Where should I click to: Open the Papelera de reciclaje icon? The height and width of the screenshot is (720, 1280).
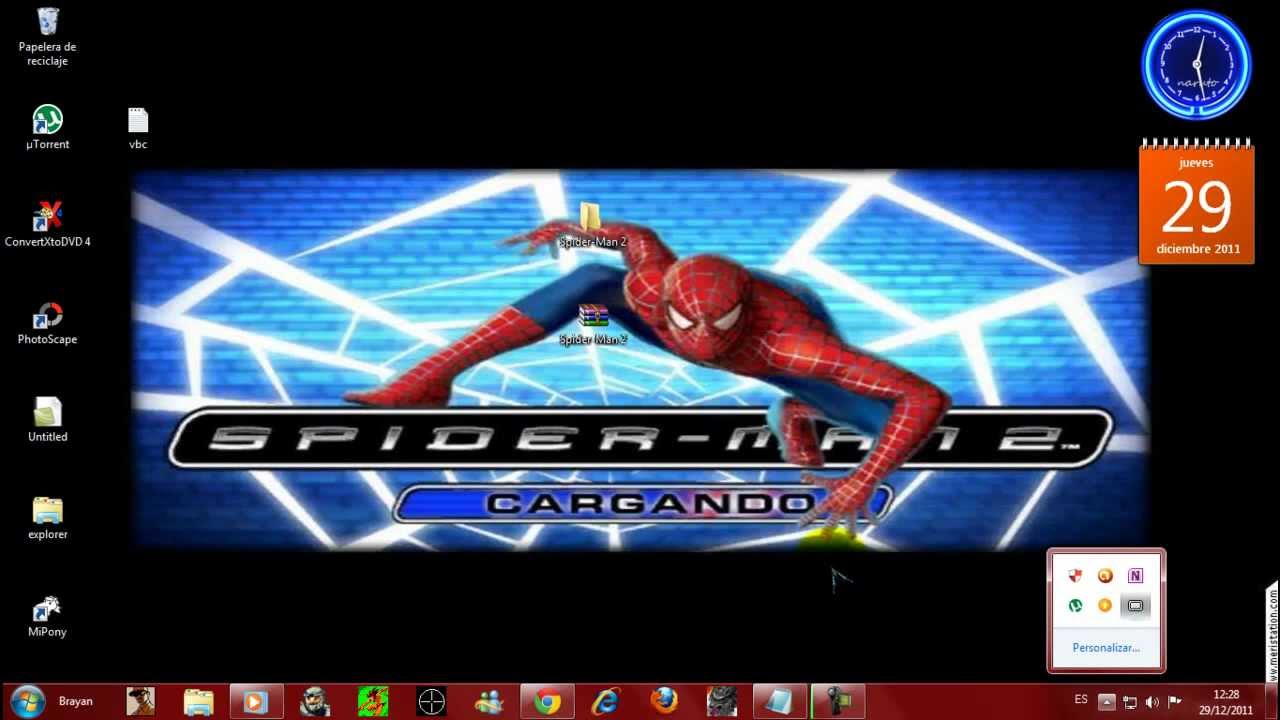[x=47, y=36]
